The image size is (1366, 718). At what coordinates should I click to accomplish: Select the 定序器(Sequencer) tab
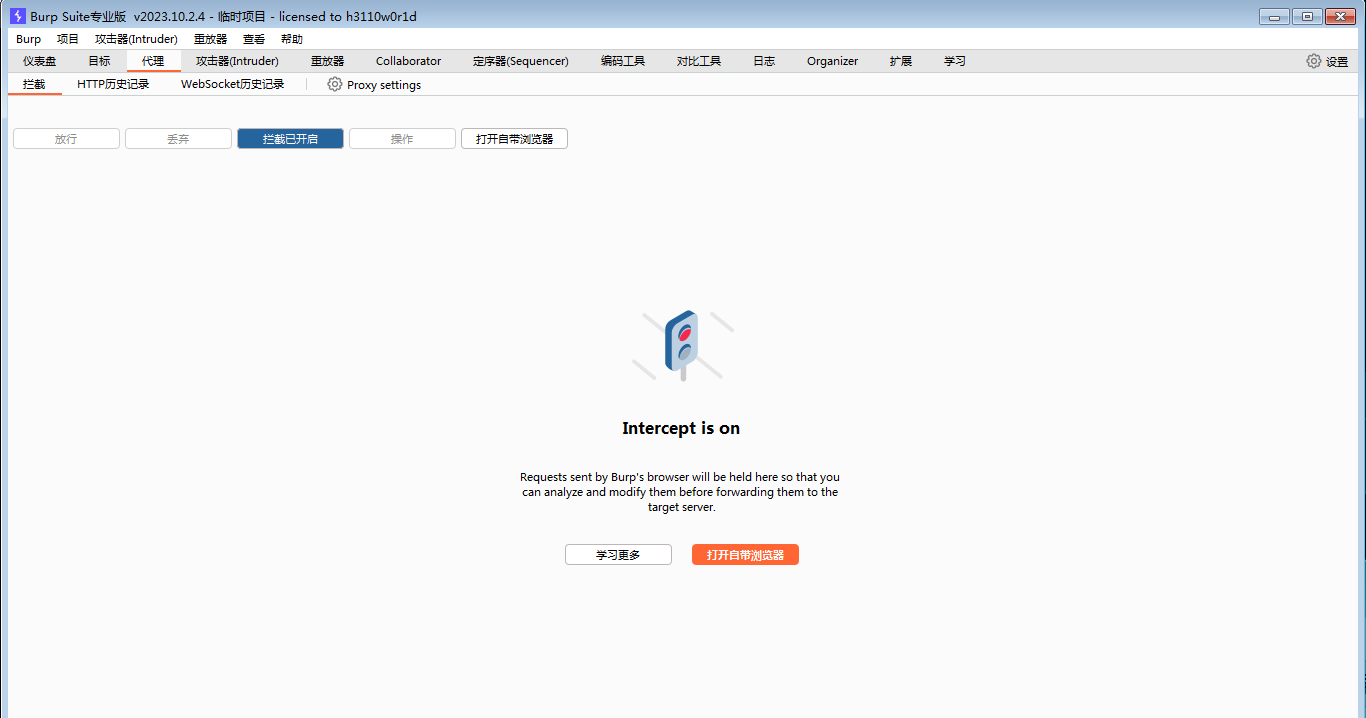(x=520, y=61)
